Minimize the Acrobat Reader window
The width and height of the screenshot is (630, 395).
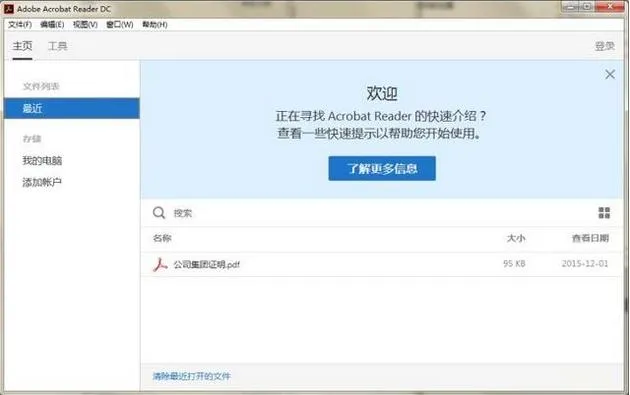(x=571, y=6)
